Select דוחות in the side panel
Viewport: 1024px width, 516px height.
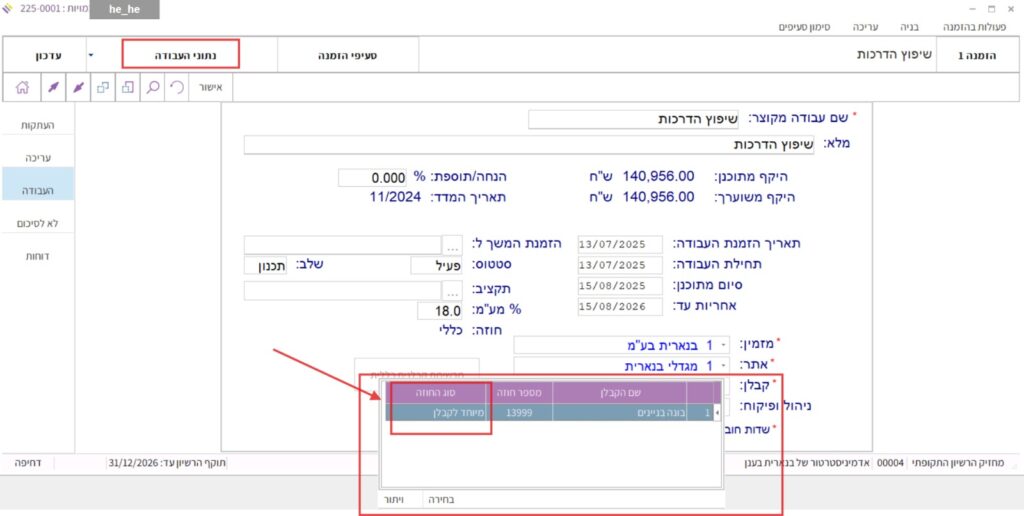pos(38,256)
